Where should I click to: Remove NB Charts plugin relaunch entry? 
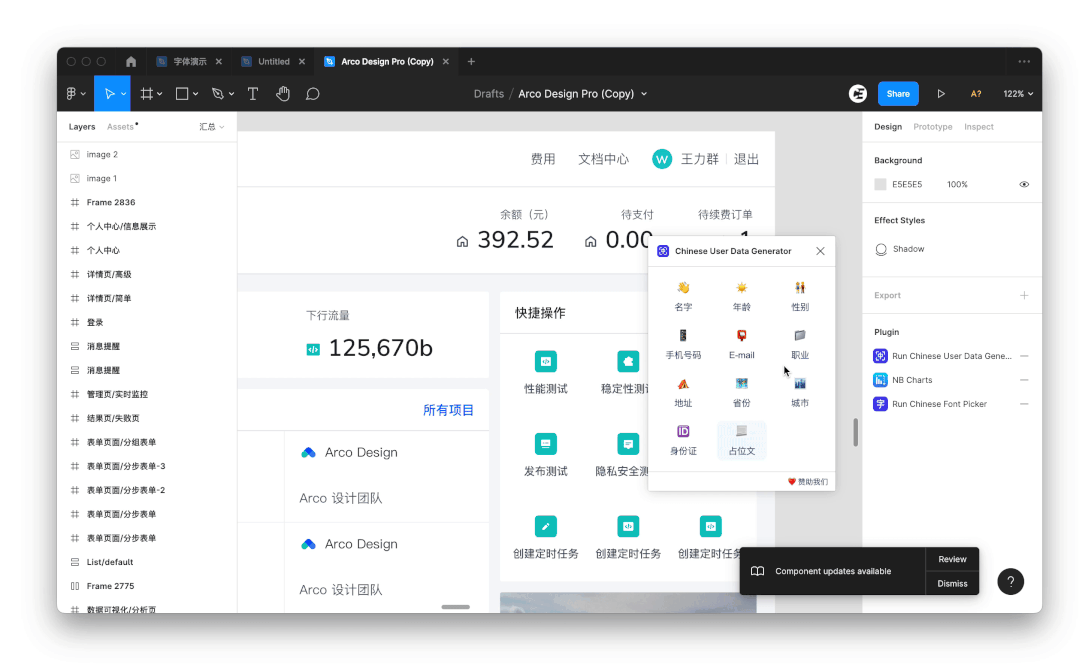coord(1024,380)
